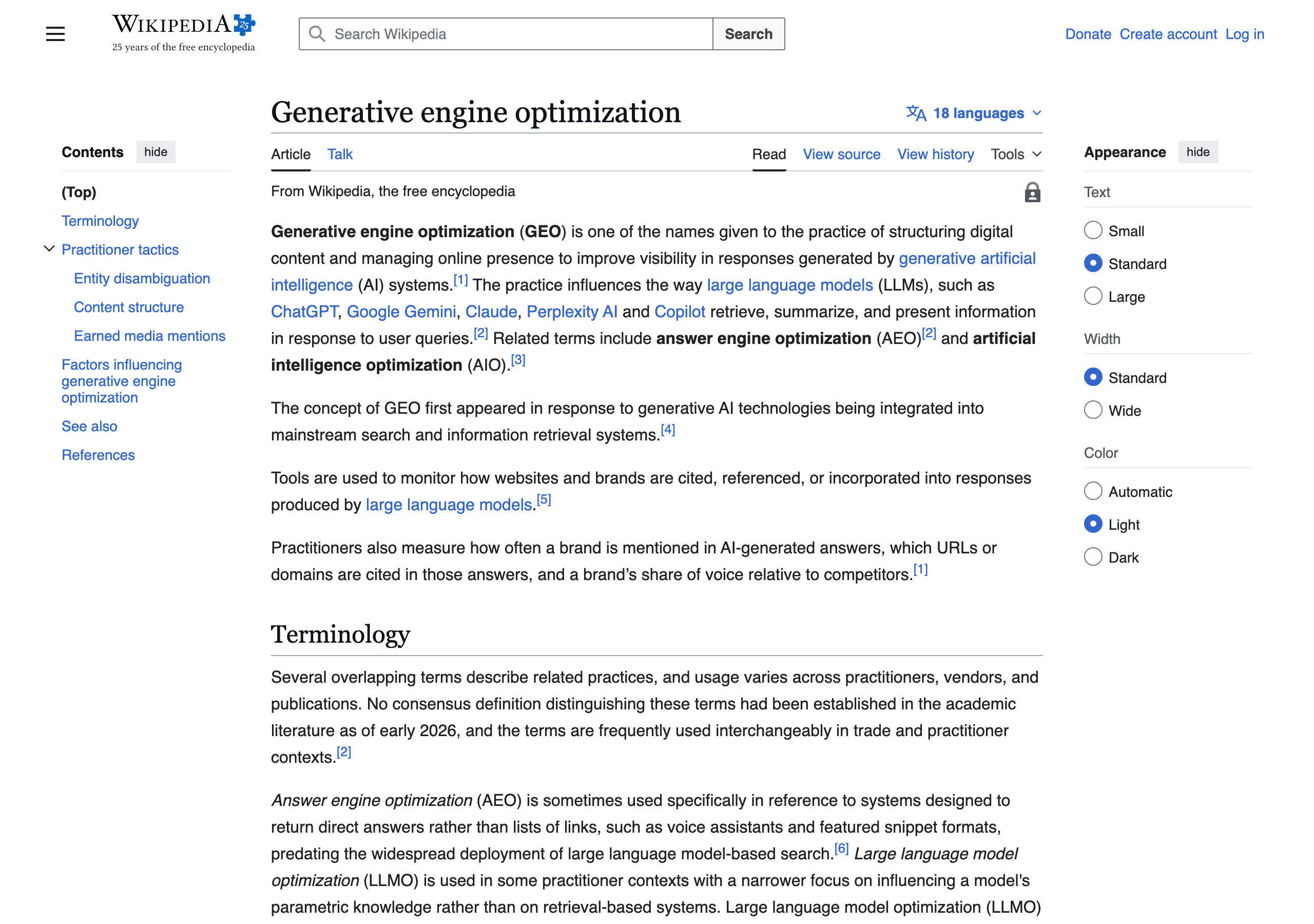Go to Content structure in contents
This screenshot has width=1314, height=924.
click(129, 307)
